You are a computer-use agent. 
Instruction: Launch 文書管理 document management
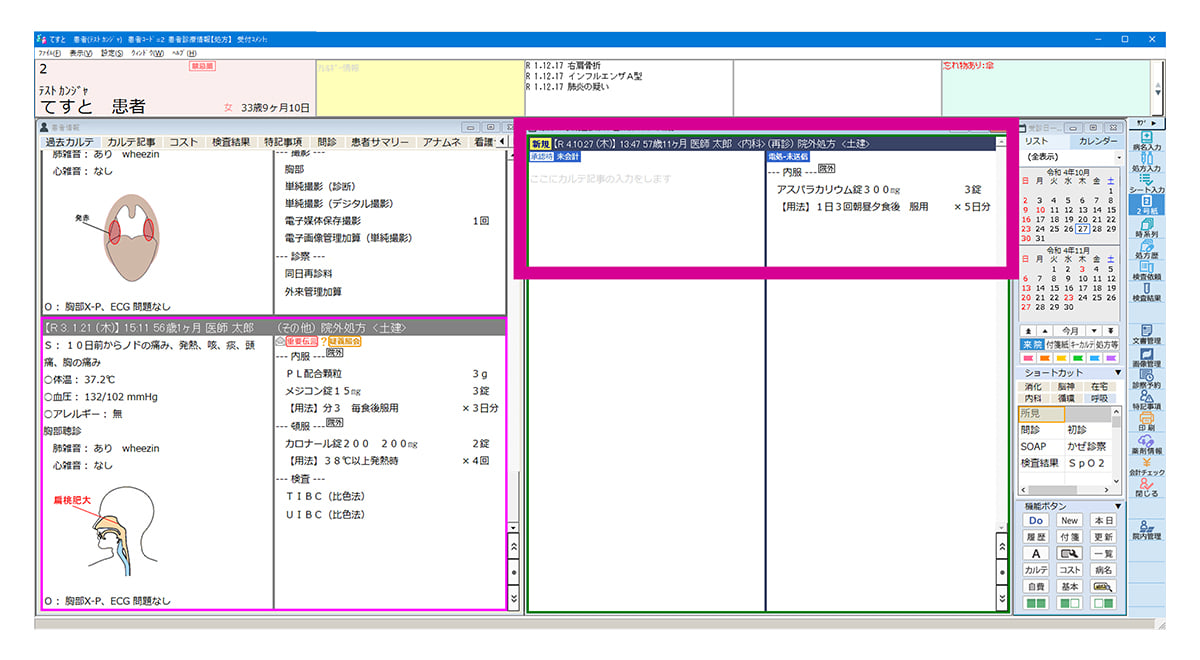1146,334
